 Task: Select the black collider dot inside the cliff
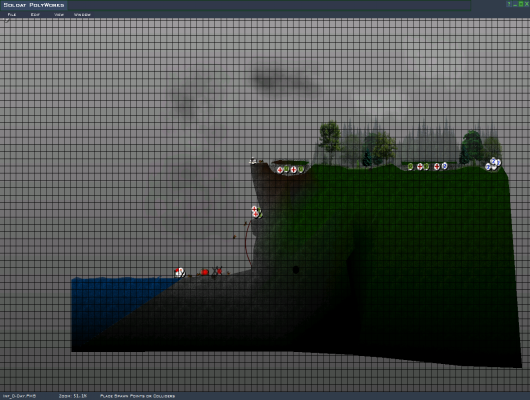[x=296, y=269]
